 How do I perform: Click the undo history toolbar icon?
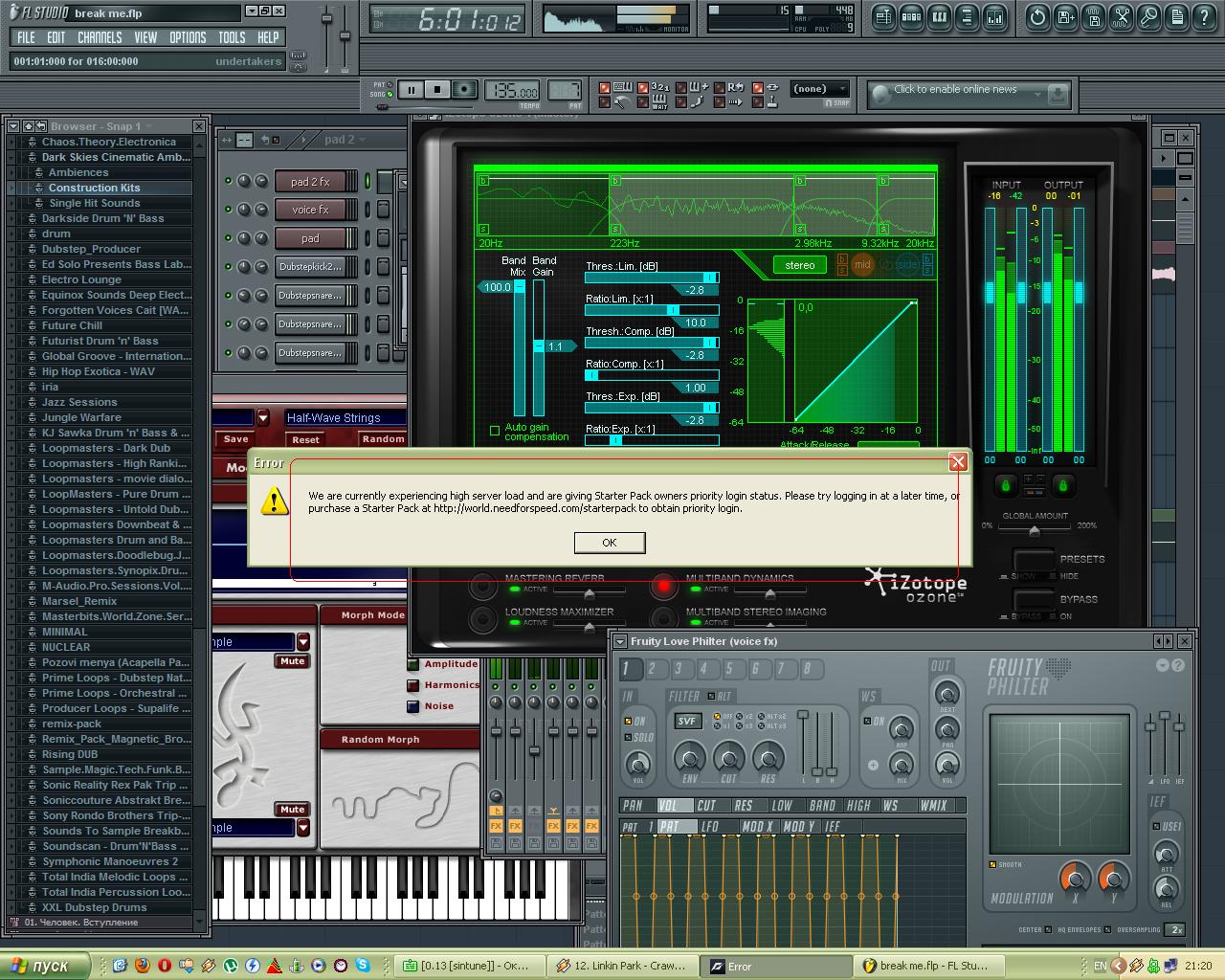pos(1037,17)
